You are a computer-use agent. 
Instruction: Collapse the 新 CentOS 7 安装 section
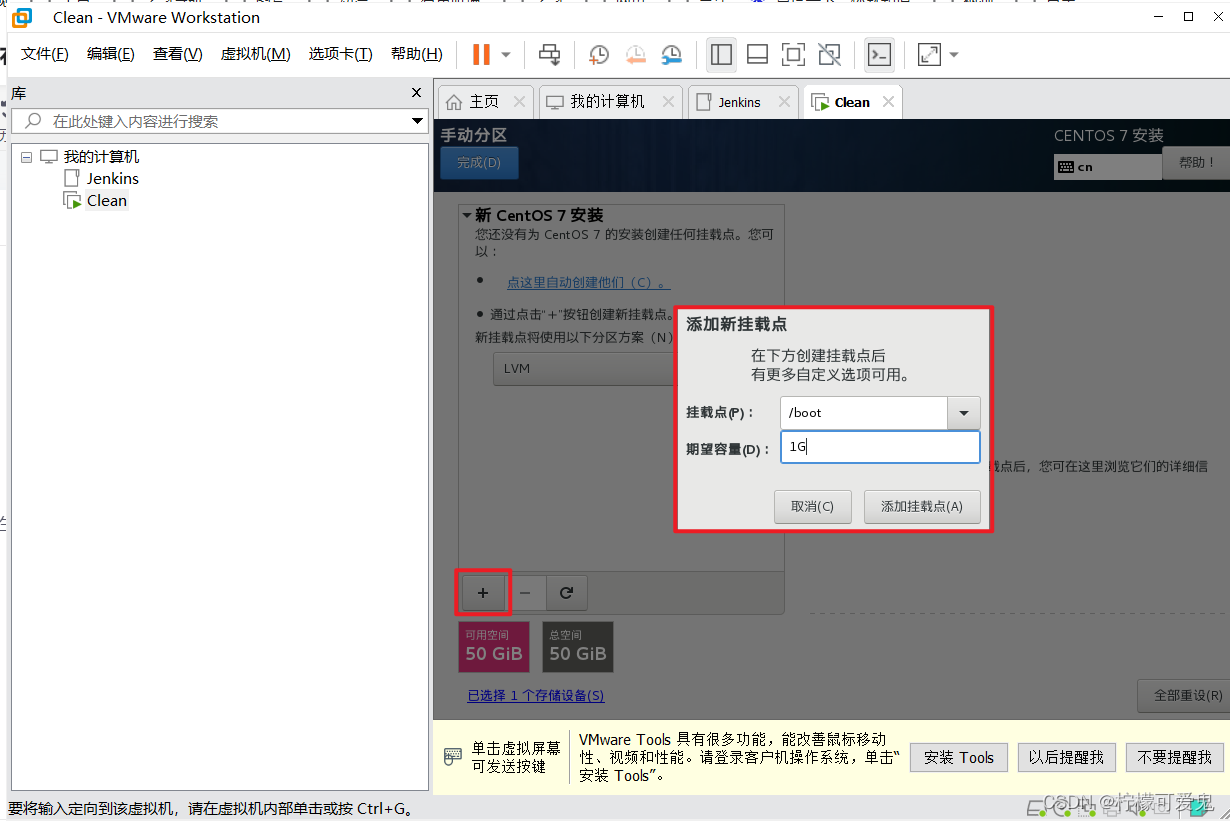coord(466,216)
